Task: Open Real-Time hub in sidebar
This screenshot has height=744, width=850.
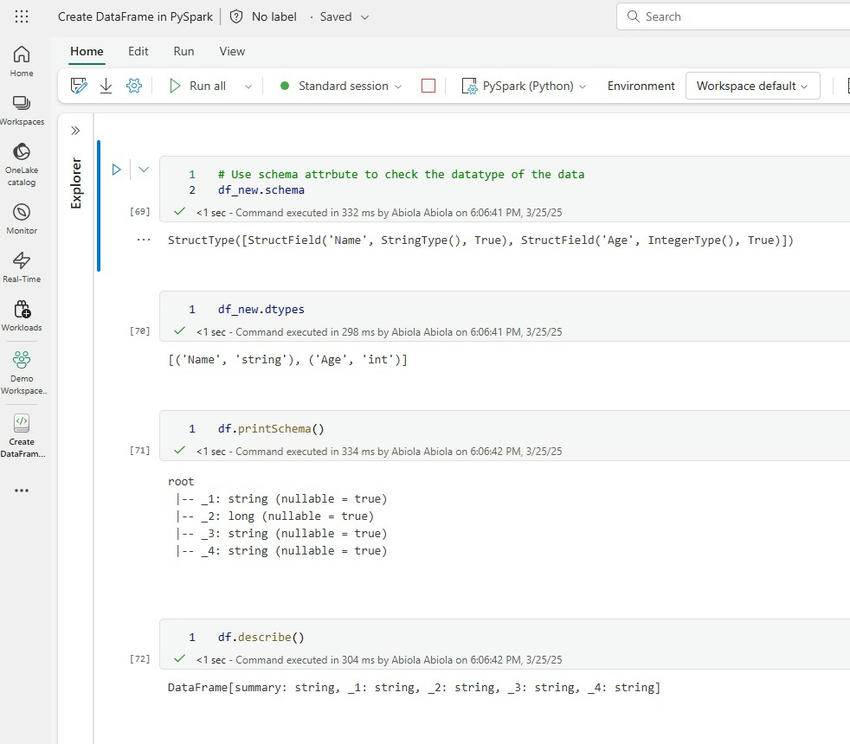Action: pyautogui.click(x=21, y=267)
